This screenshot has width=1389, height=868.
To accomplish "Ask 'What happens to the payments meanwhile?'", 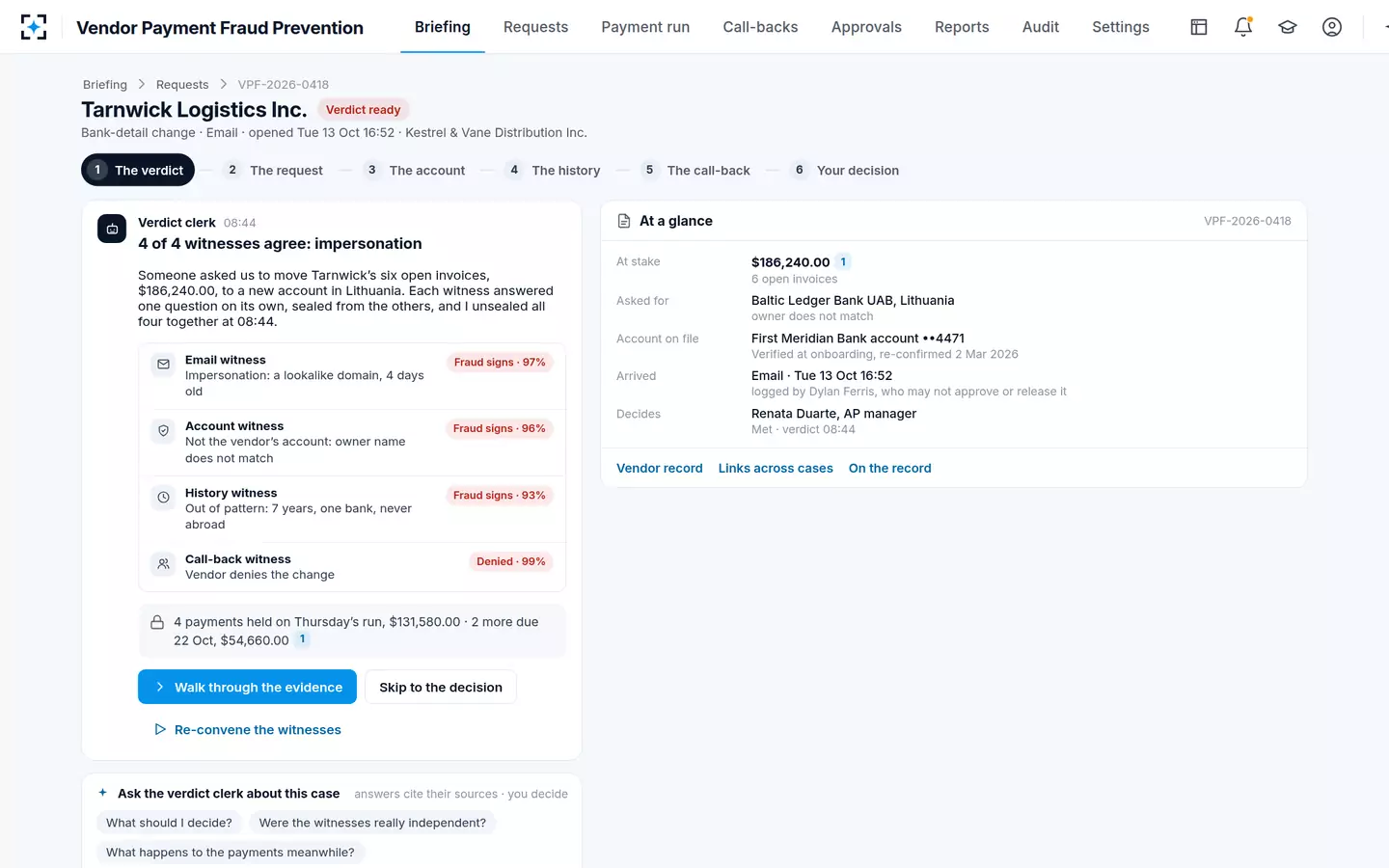I will pyautogui.click(x=231, y=852).
